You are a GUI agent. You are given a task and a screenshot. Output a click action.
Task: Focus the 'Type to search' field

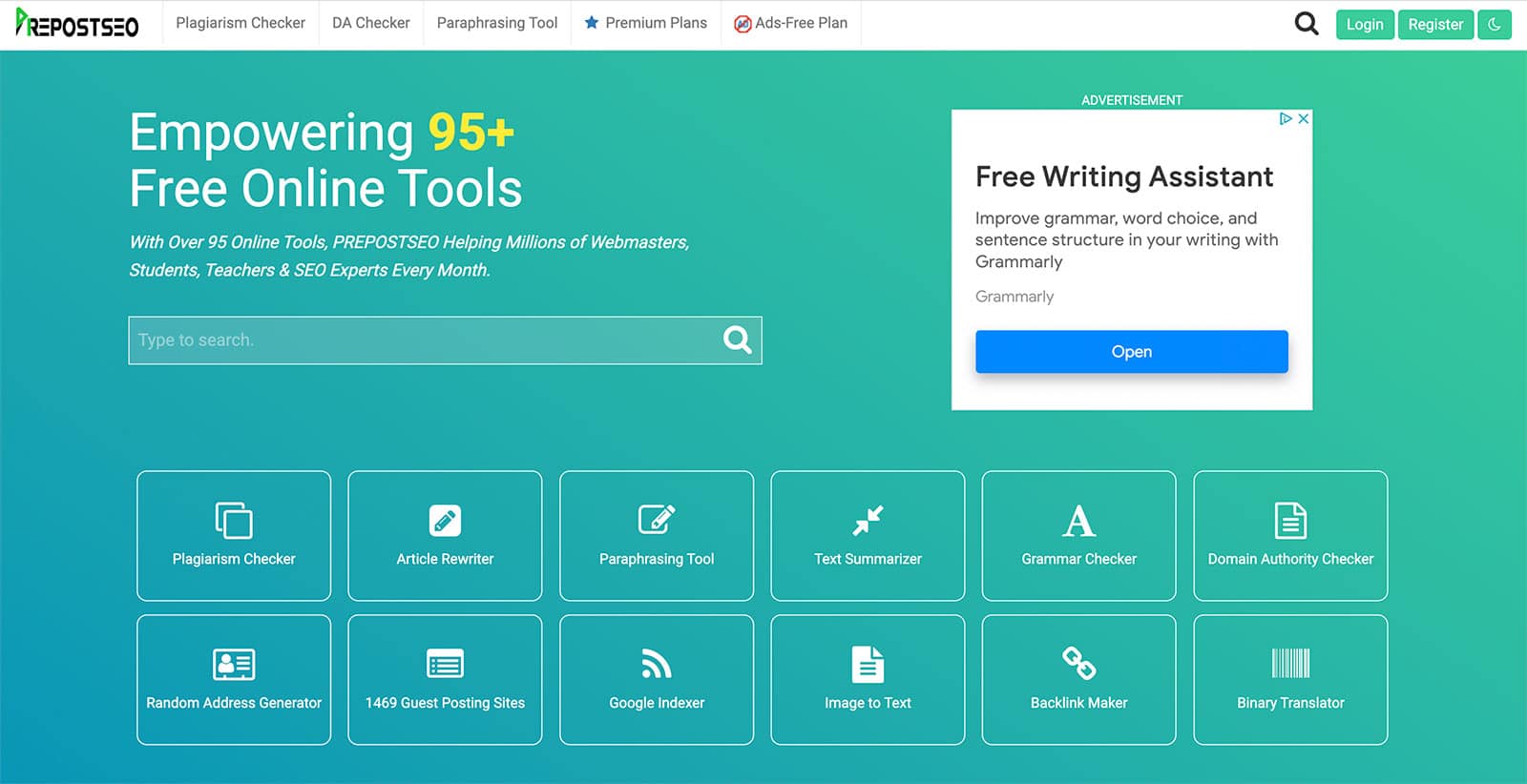point(445,340)
